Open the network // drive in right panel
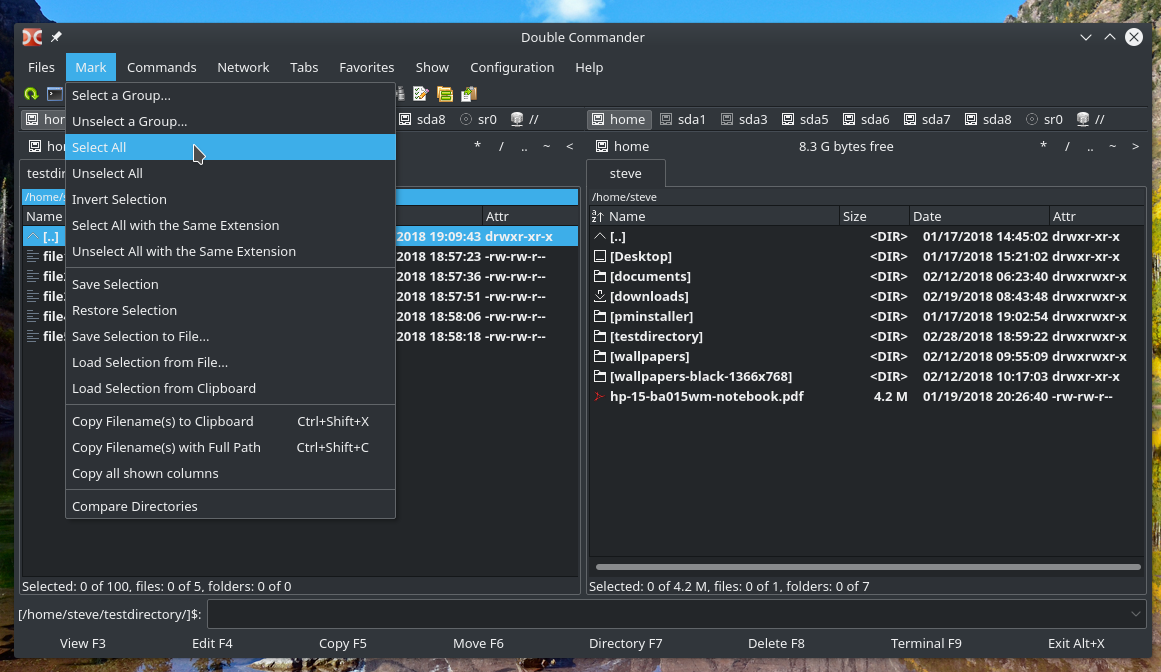Image resolution: width=1161 pixels, height=672 pixels. 1091,119
